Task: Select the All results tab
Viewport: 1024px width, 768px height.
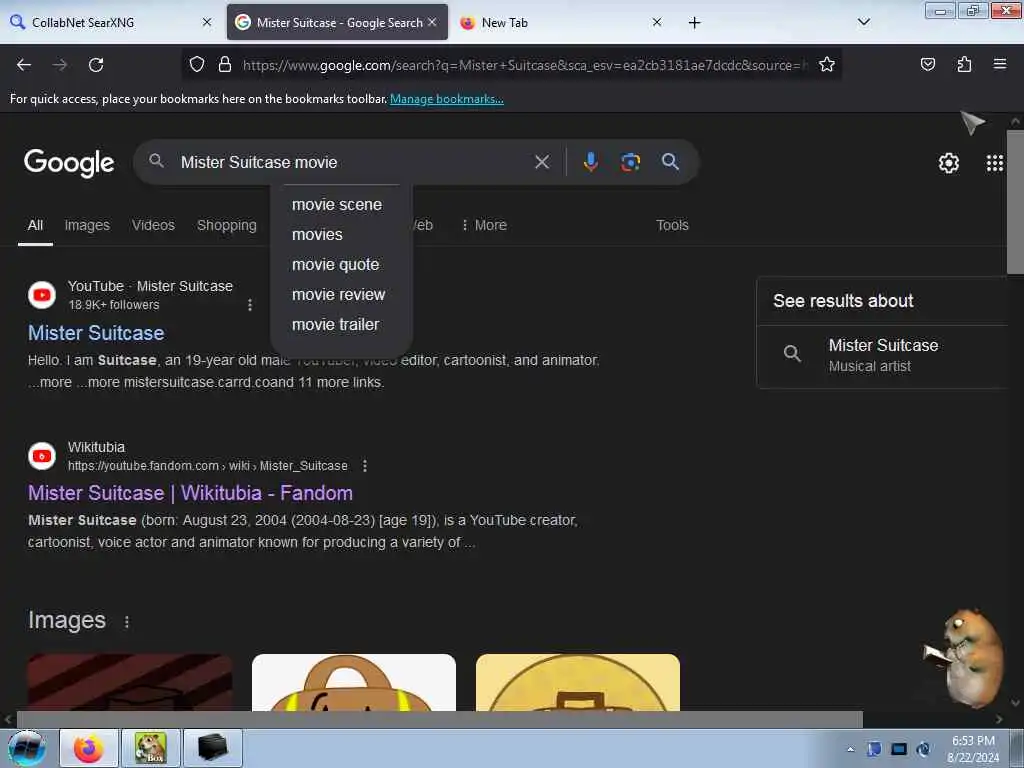Action: click(x=35, y=225)
